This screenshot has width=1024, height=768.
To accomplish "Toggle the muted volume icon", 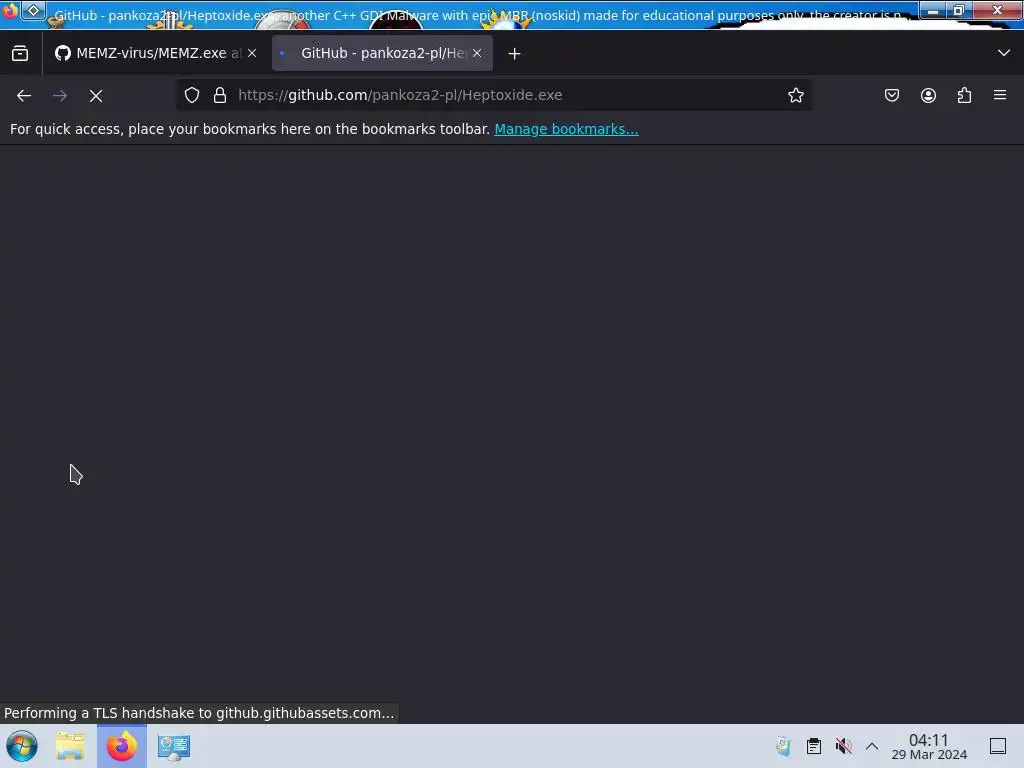I will (843, 746).
